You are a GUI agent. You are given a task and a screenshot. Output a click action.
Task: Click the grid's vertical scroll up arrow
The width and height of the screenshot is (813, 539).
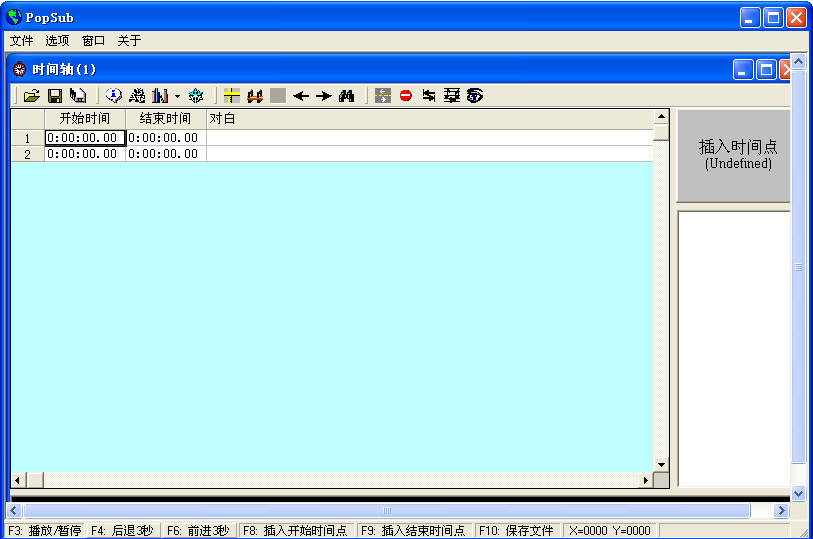[661, 117]
